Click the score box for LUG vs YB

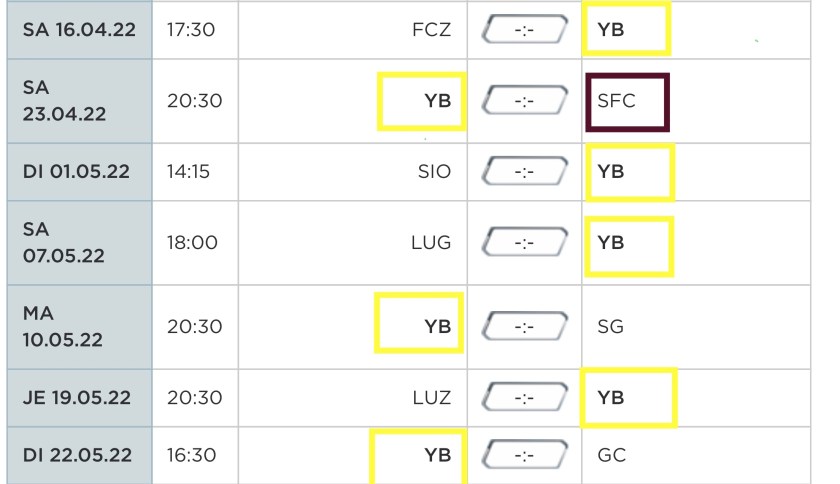[x=524, y=243]
